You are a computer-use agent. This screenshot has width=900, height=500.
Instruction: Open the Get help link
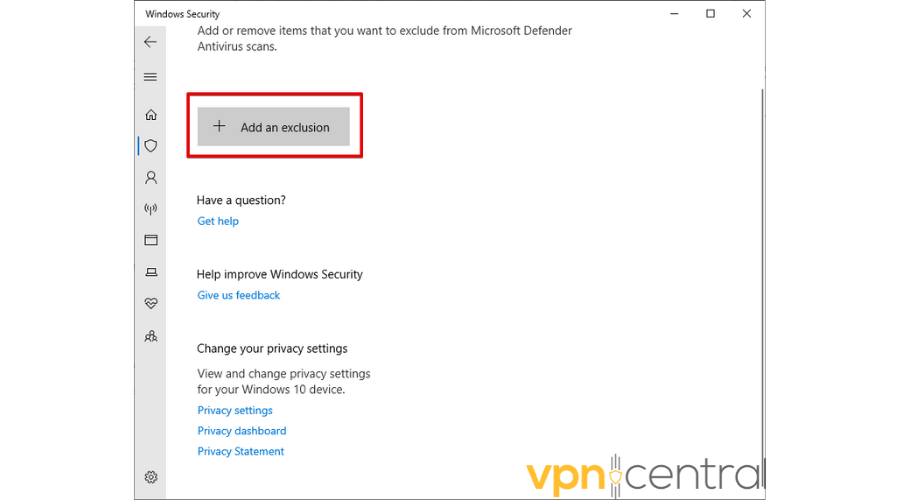(218, 221)
